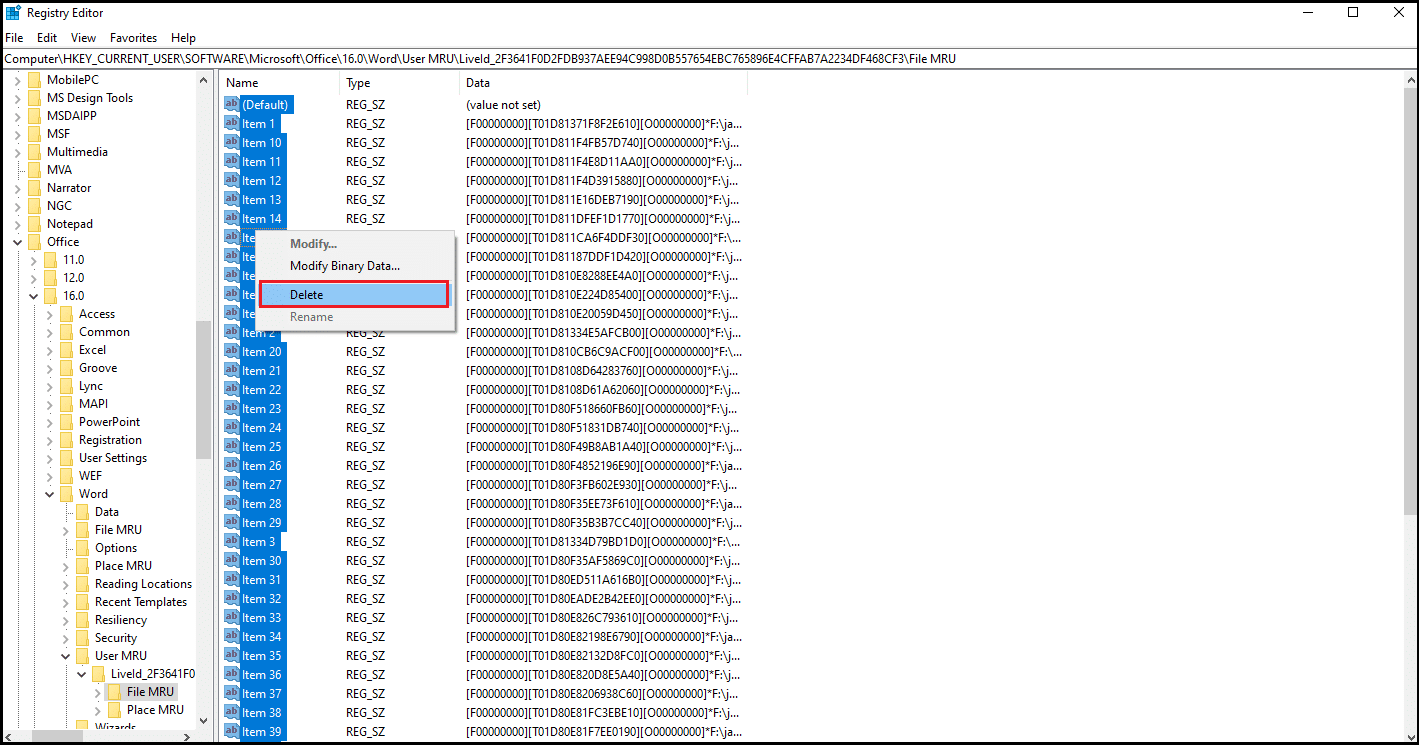Screen dimensions: 1419x745
Task: Click the string value icon for Item 23
Action: 232,409
